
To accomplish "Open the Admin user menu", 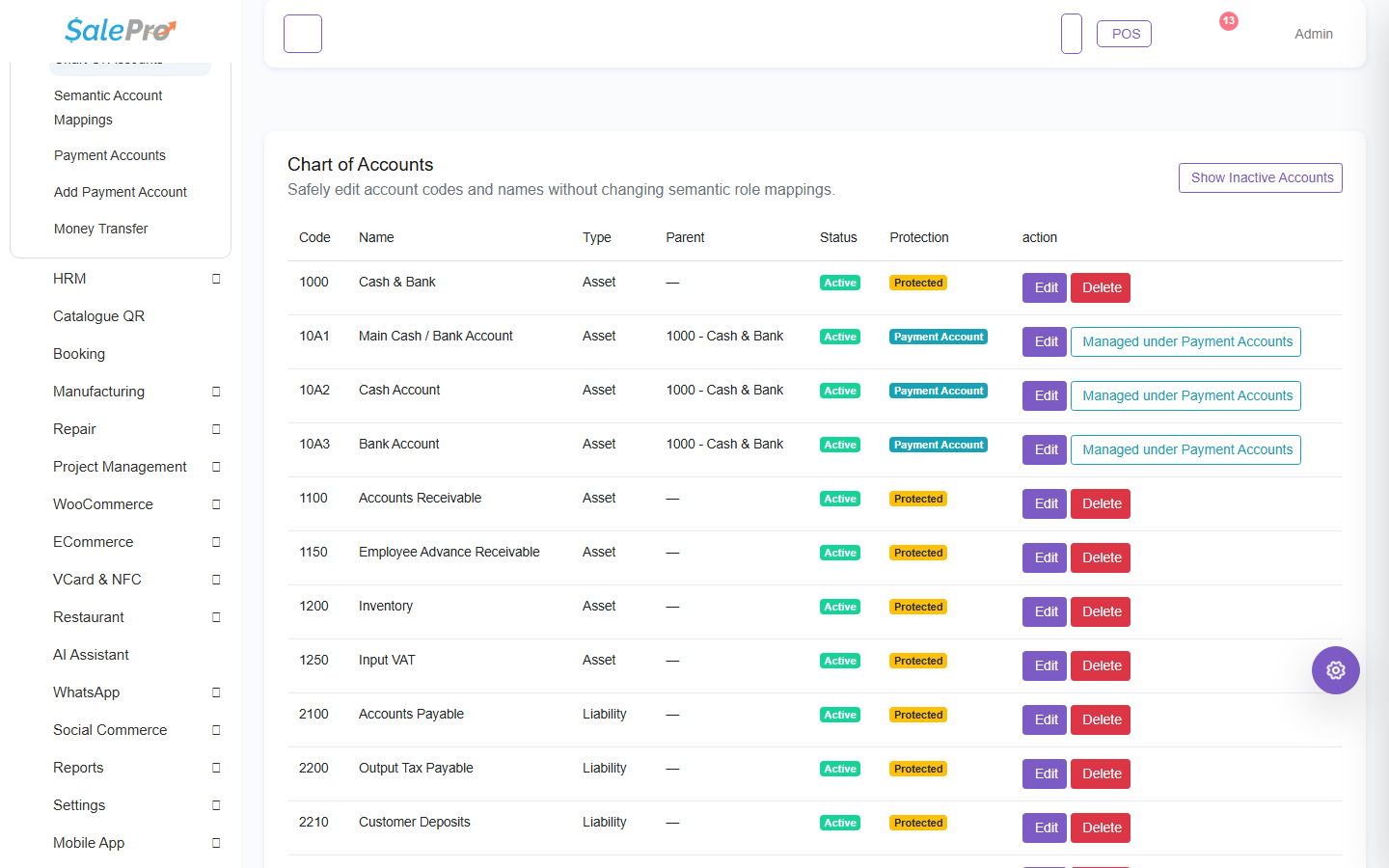I will point(1314,34).
